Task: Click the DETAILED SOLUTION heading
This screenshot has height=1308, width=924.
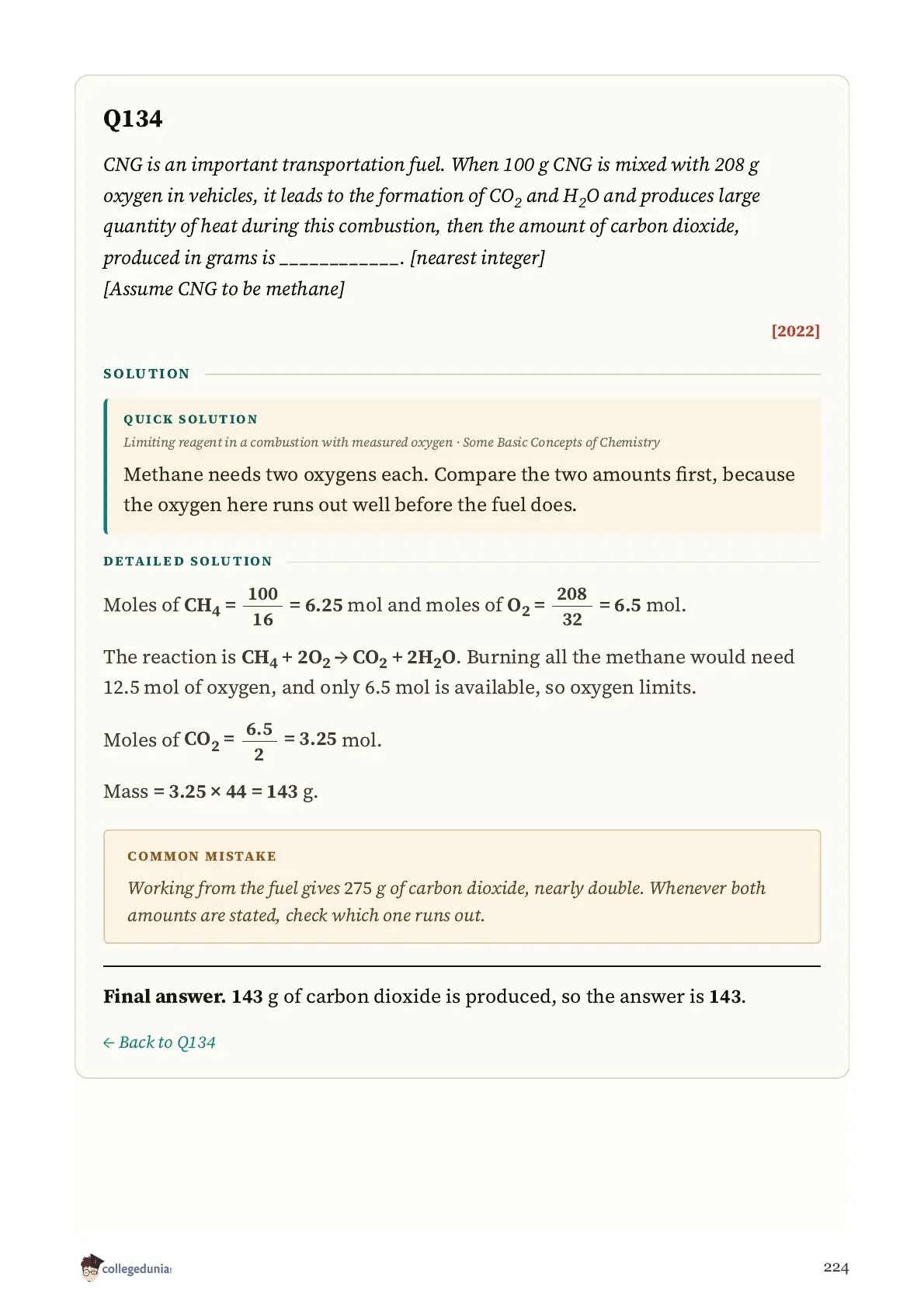Action: click(x=188, y=561)
